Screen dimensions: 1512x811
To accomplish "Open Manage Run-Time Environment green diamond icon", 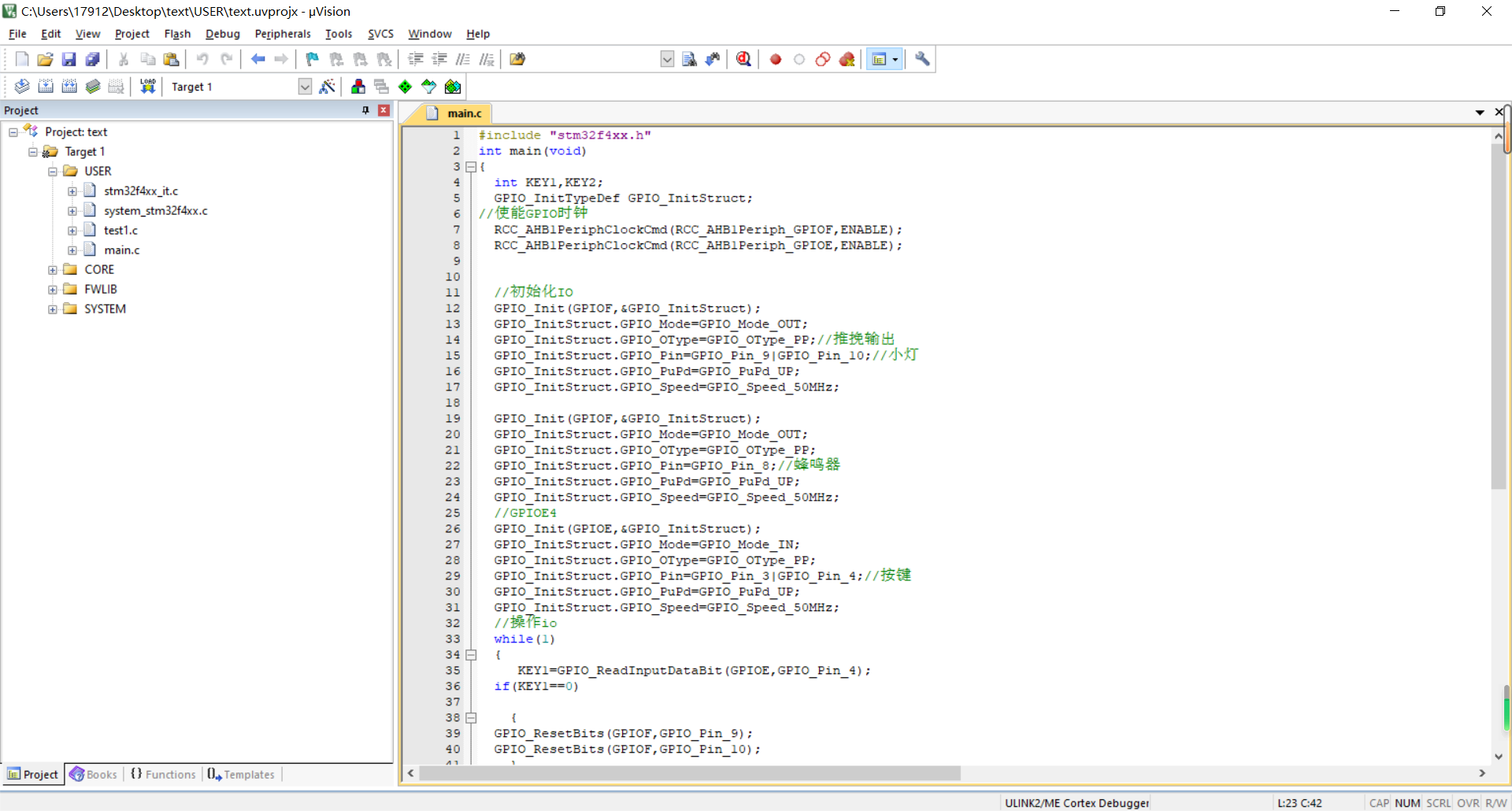I will tap(405, 87).
